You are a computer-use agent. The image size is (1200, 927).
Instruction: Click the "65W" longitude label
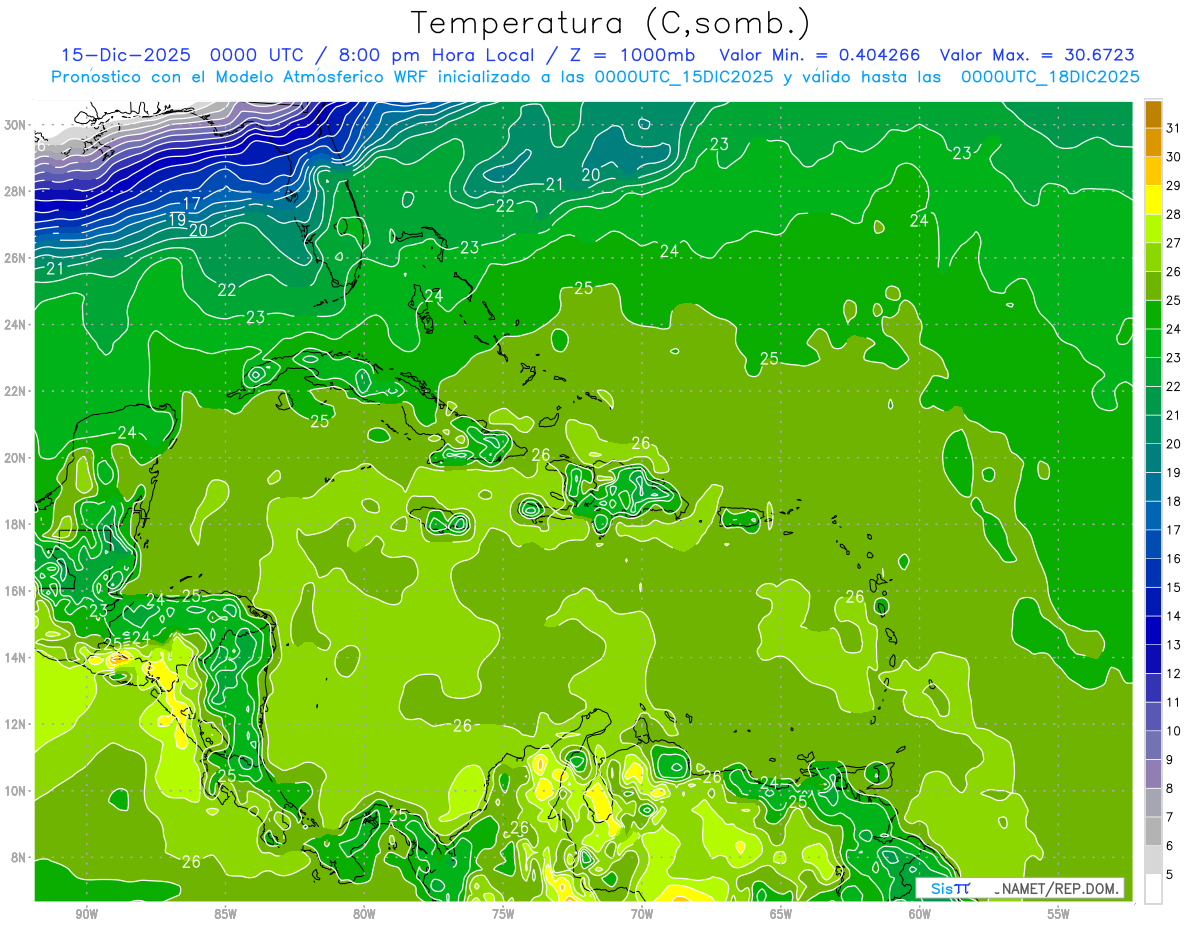781,914
